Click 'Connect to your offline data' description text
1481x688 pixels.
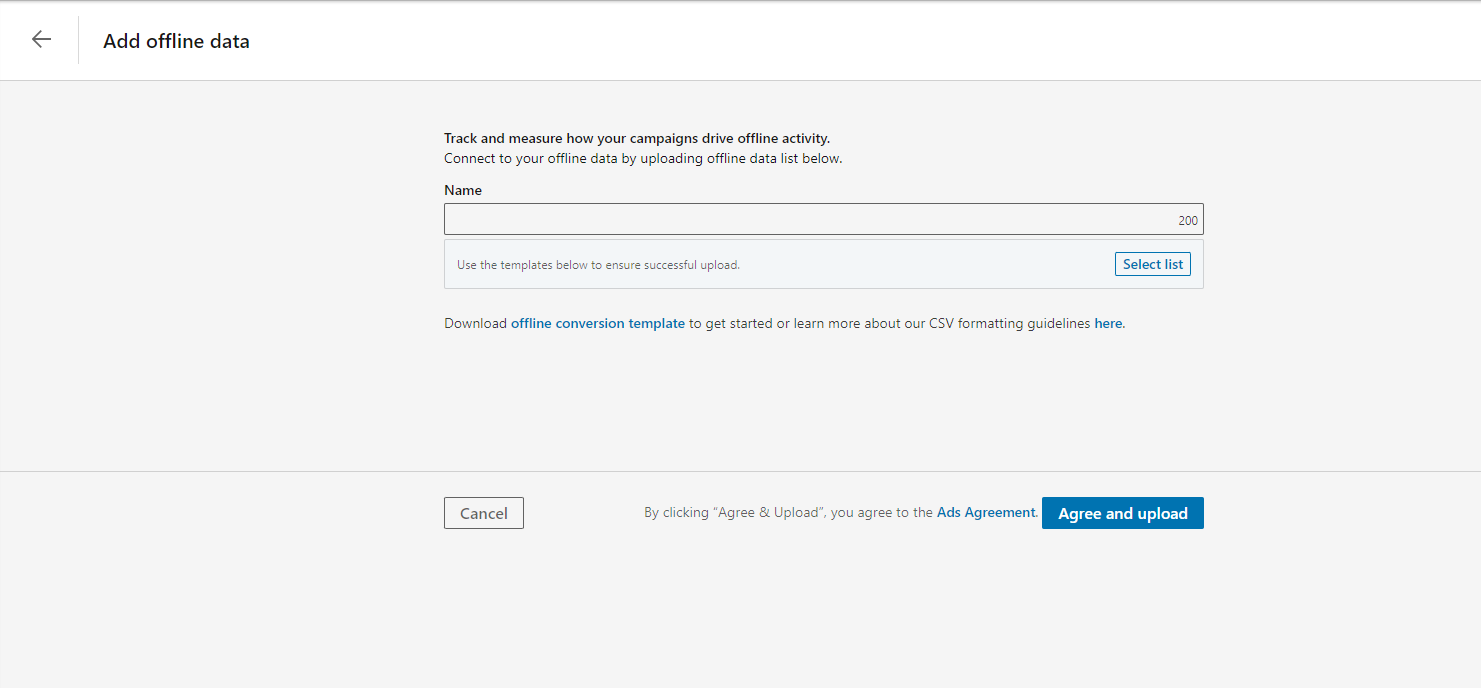click(x=643, y=158)
